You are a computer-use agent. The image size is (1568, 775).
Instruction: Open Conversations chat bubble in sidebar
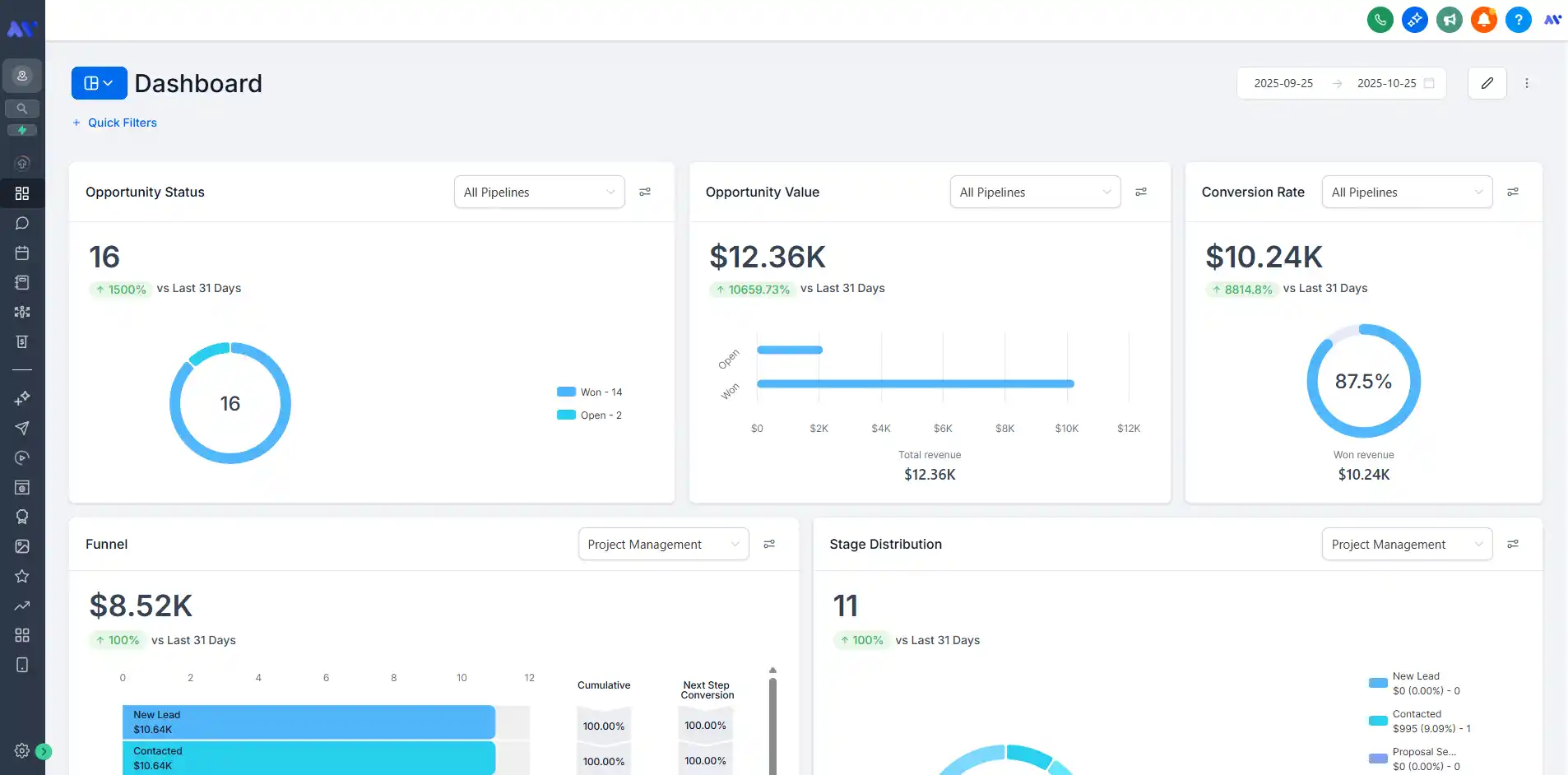coord(22,223)
